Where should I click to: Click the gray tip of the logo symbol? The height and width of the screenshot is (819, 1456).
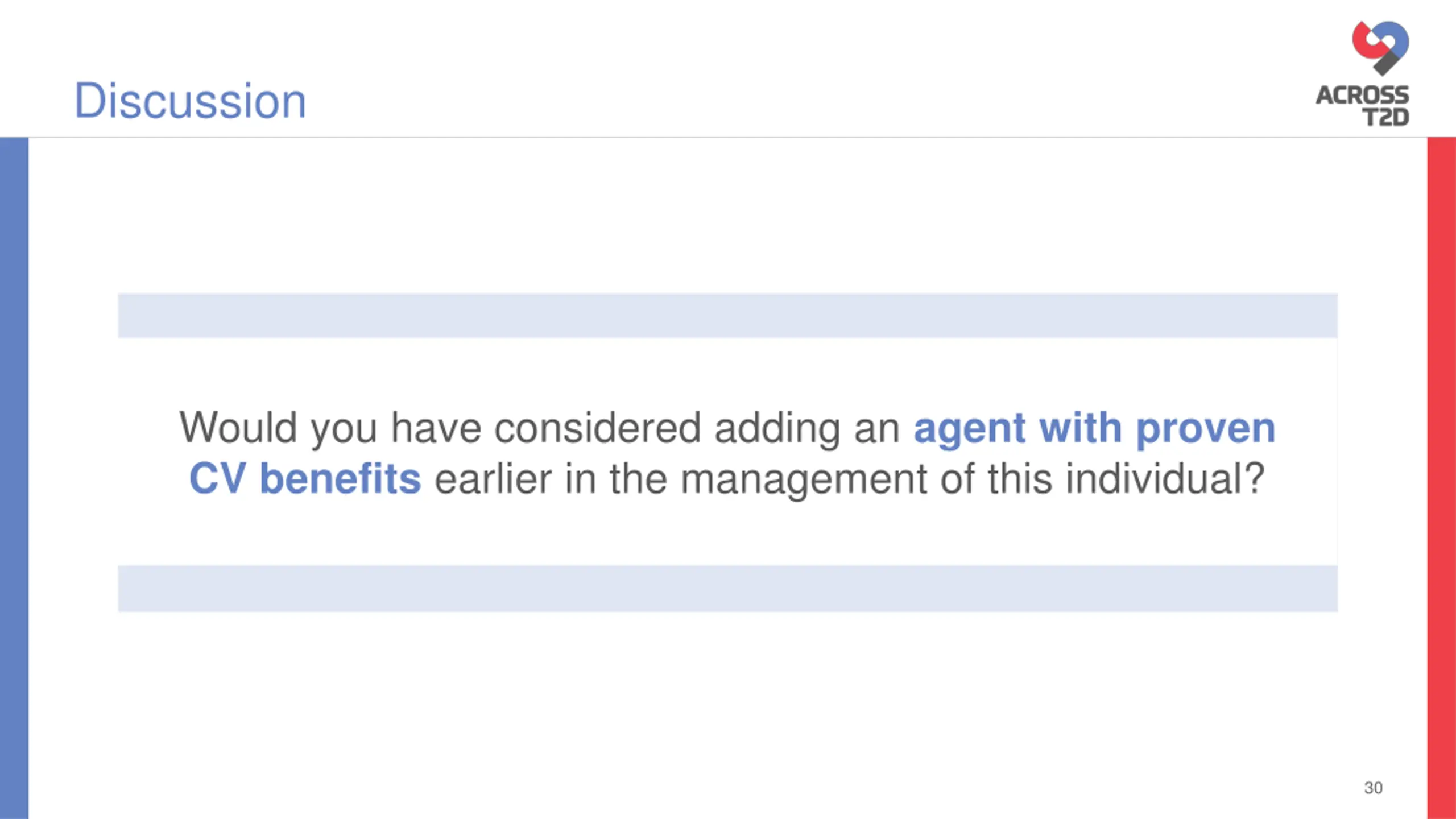tap(1386, 64)
